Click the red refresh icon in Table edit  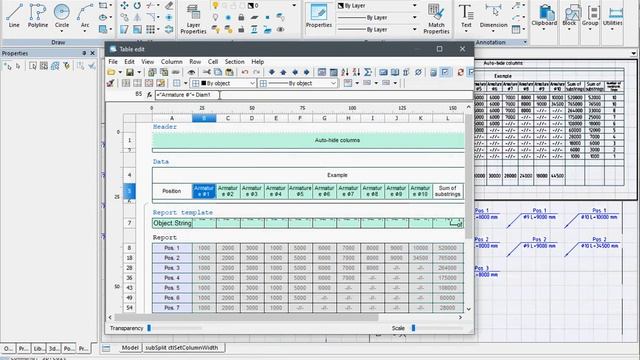(x=460, y=72)
